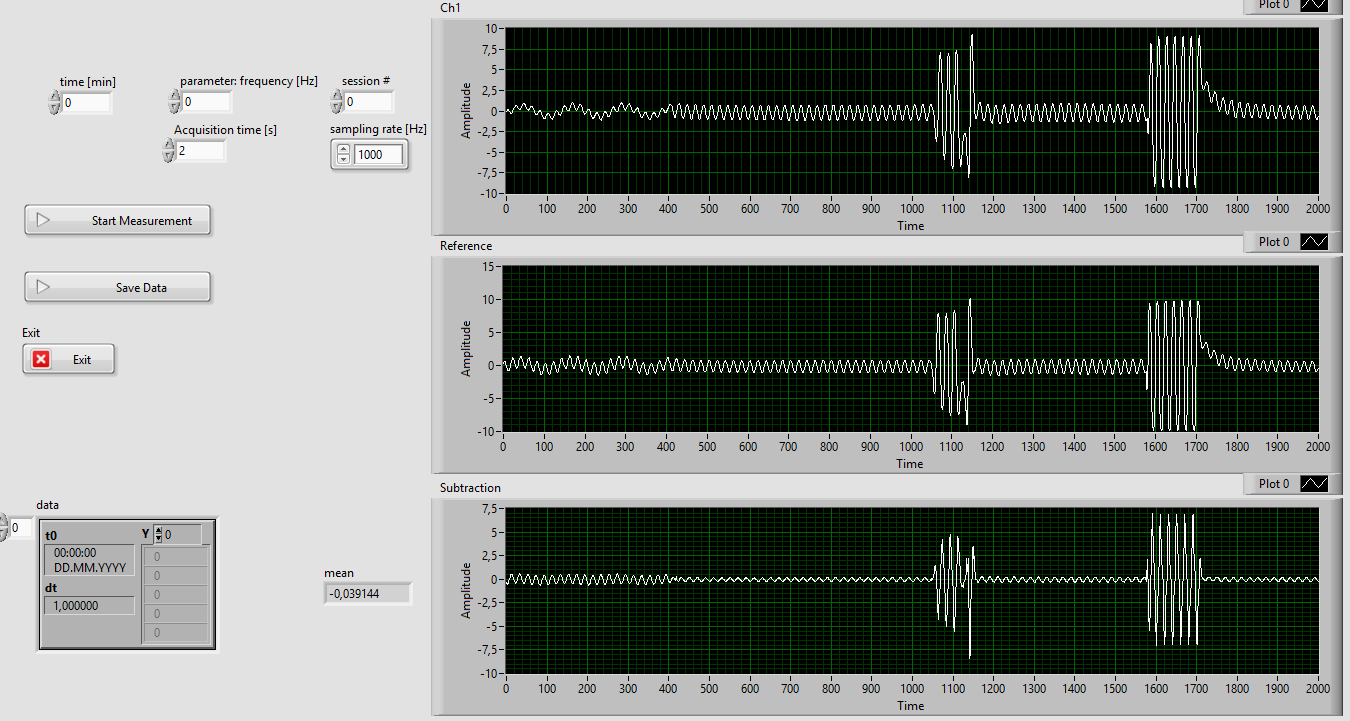
Task: Increment the time [min] value
Action: [55, 97]
